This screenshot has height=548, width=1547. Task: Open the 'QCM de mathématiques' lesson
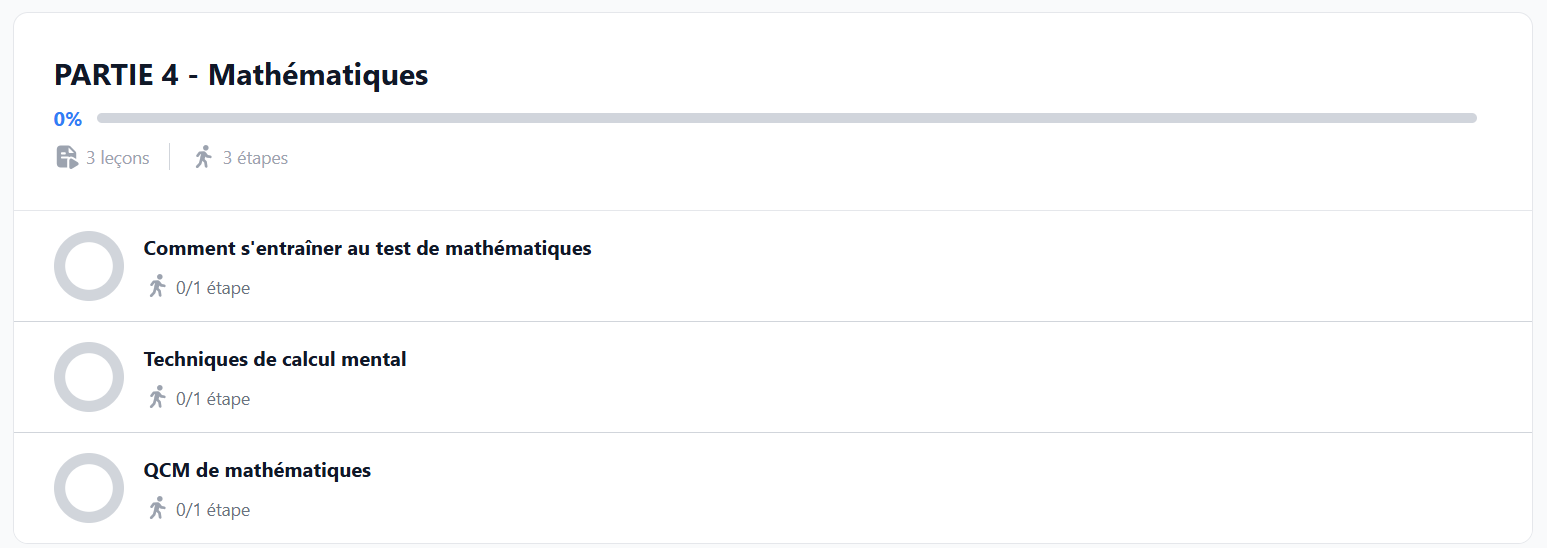257,470
